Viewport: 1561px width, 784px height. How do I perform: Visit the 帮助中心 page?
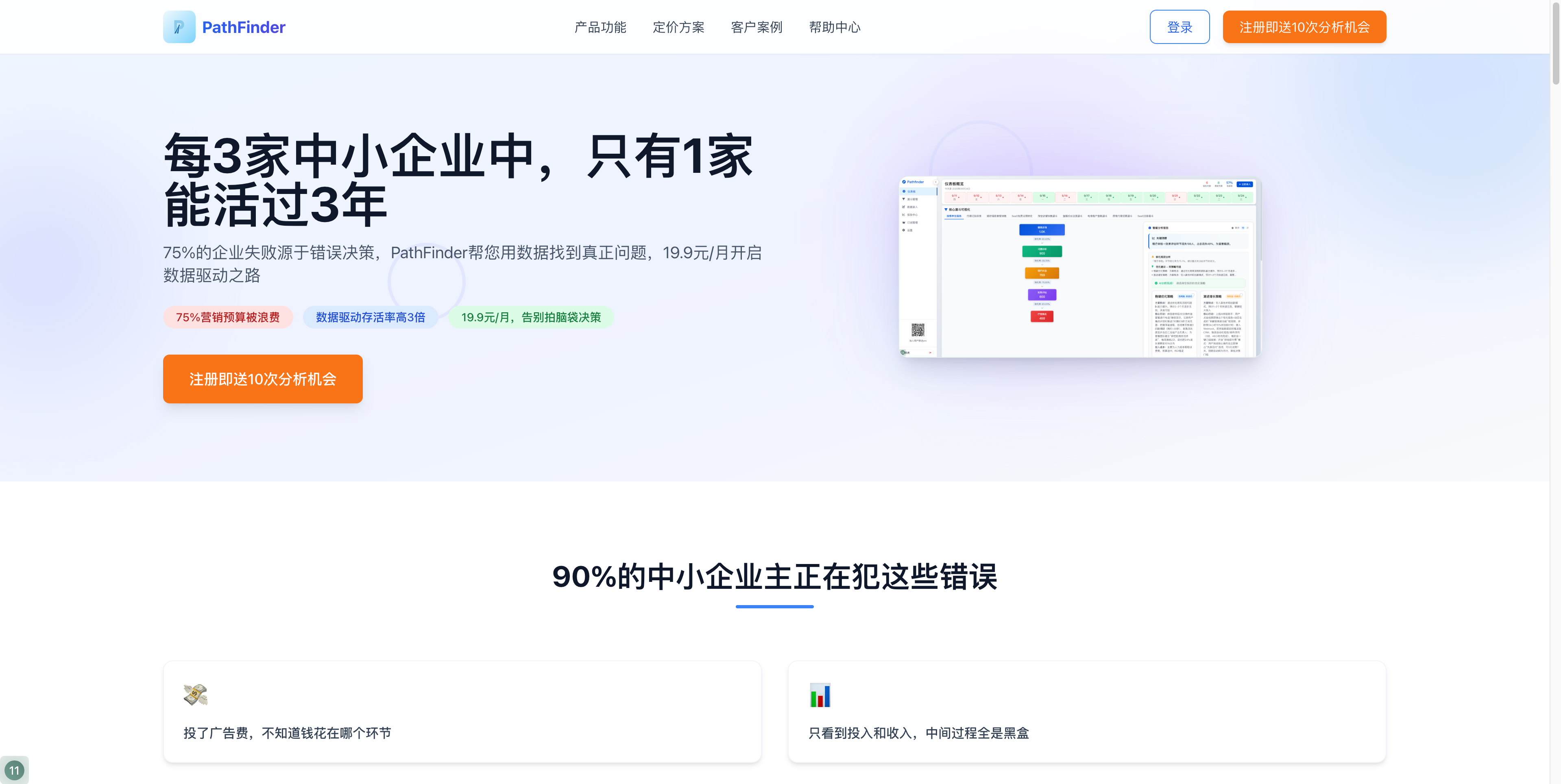coord(835,27)
